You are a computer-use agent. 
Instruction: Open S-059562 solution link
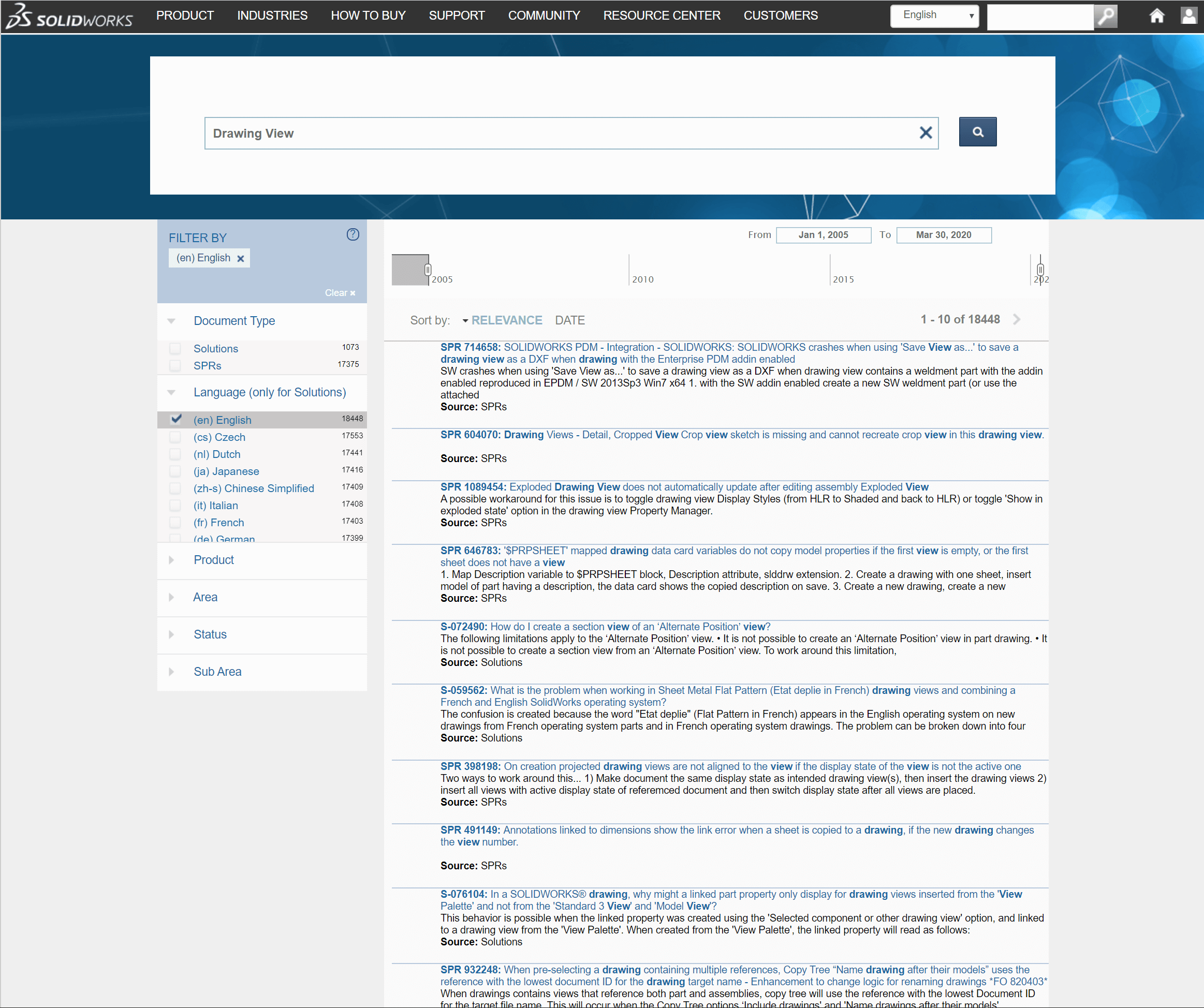pos(728,696)
